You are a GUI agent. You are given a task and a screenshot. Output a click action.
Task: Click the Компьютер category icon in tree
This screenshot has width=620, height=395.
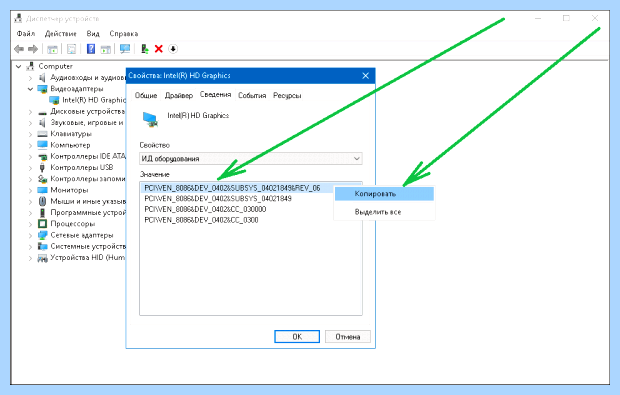(42, 145)
